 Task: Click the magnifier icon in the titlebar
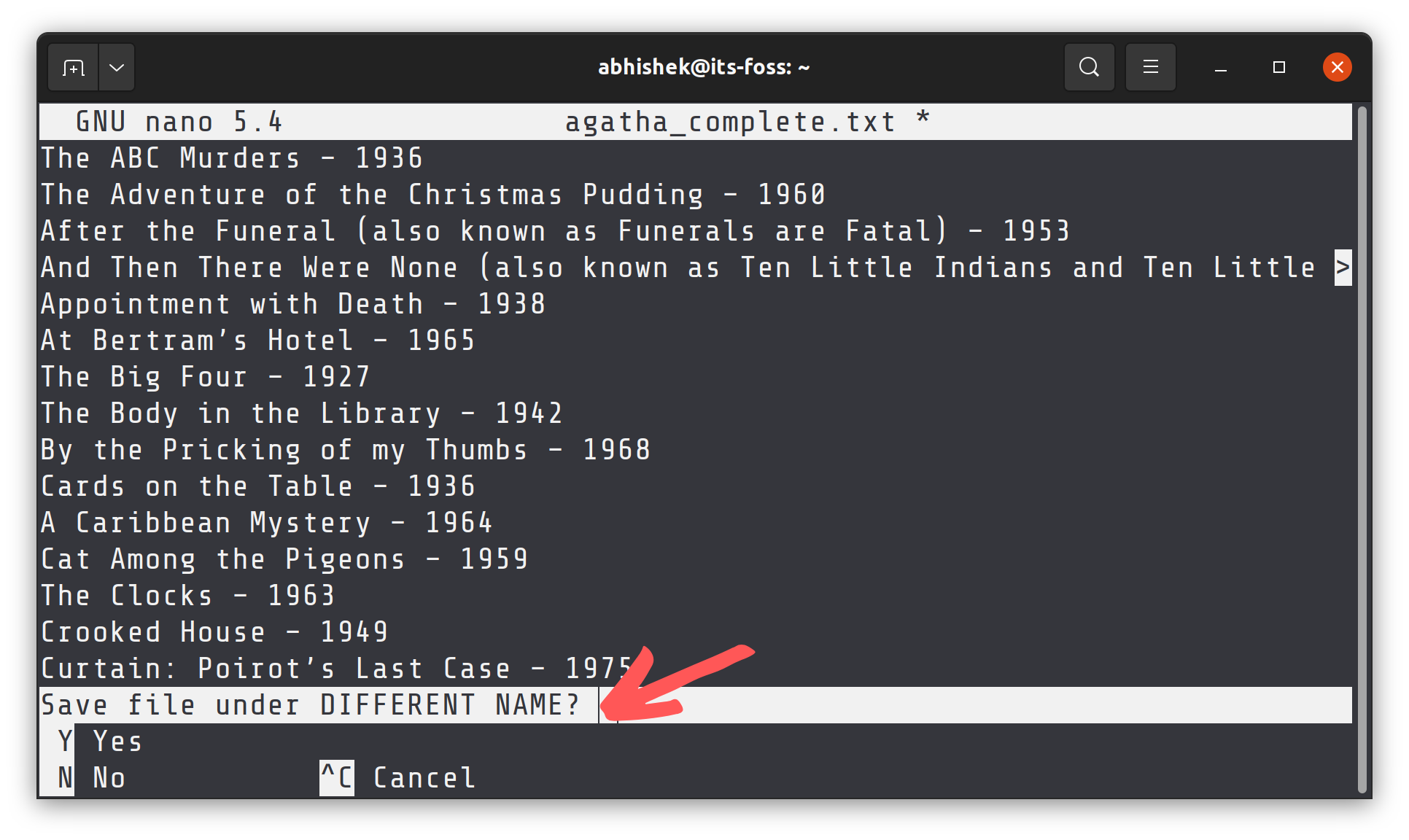(1089, 67)
